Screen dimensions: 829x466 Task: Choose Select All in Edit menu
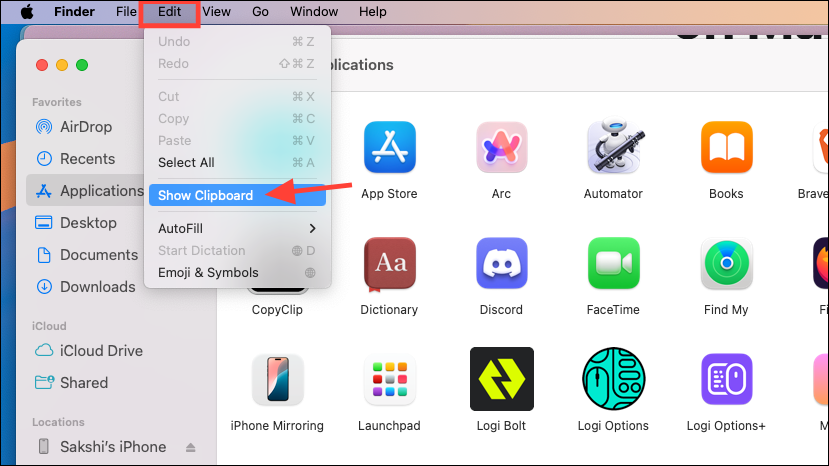click(237, 162)
